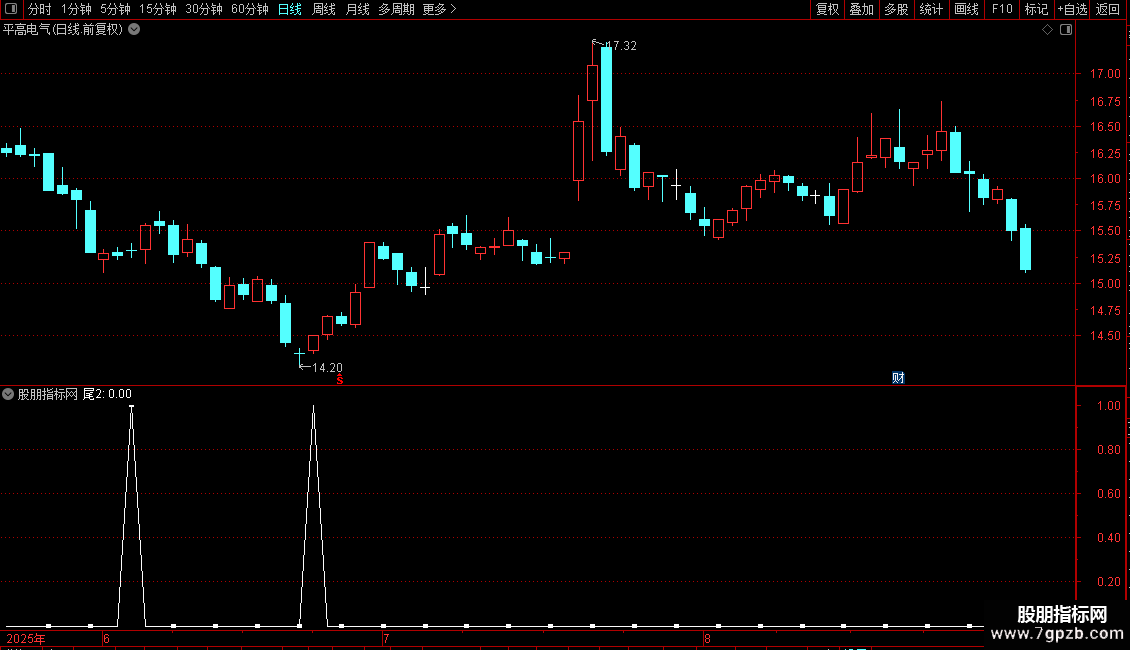
Task: Select the 60分钟 period
Action: point(250,9)
